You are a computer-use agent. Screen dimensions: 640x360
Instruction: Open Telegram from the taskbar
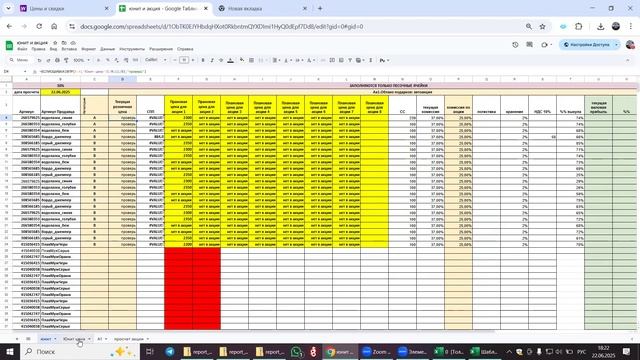point(170,351)
